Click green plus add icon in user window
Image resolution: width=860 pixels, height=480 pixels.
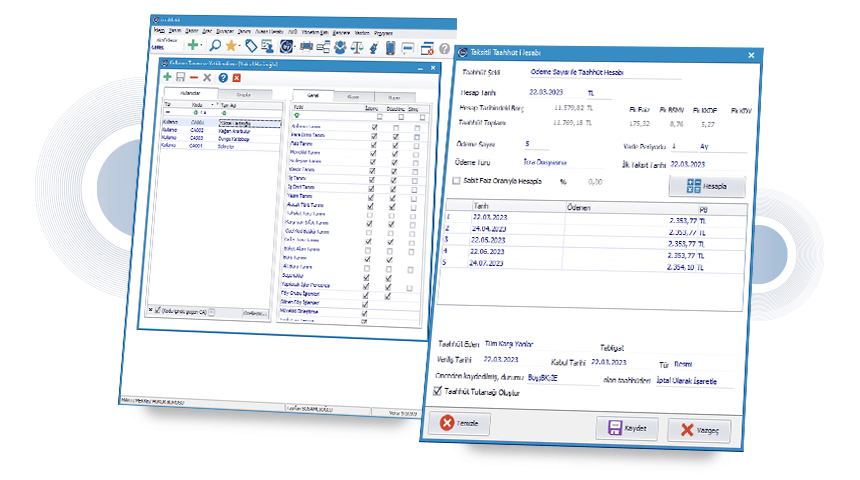(167, 77)
